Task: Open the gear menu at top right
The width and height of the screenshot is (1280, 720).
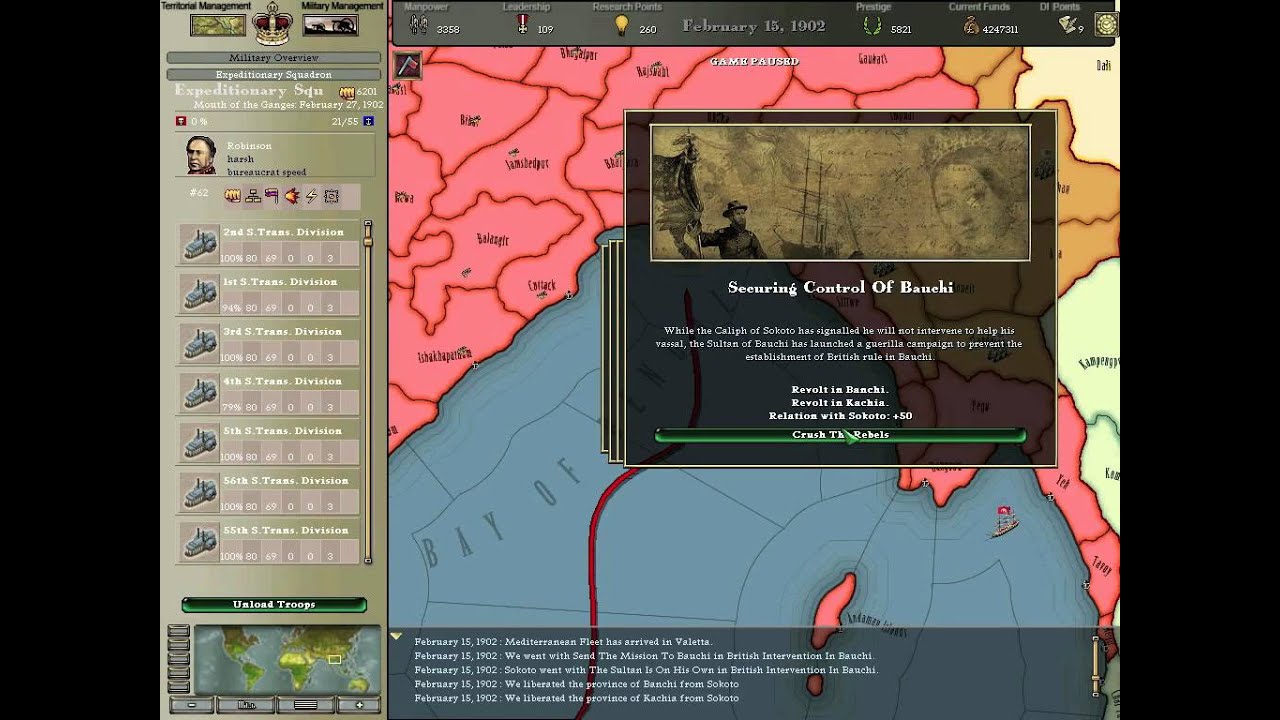Action: (x=1106, y=24)
